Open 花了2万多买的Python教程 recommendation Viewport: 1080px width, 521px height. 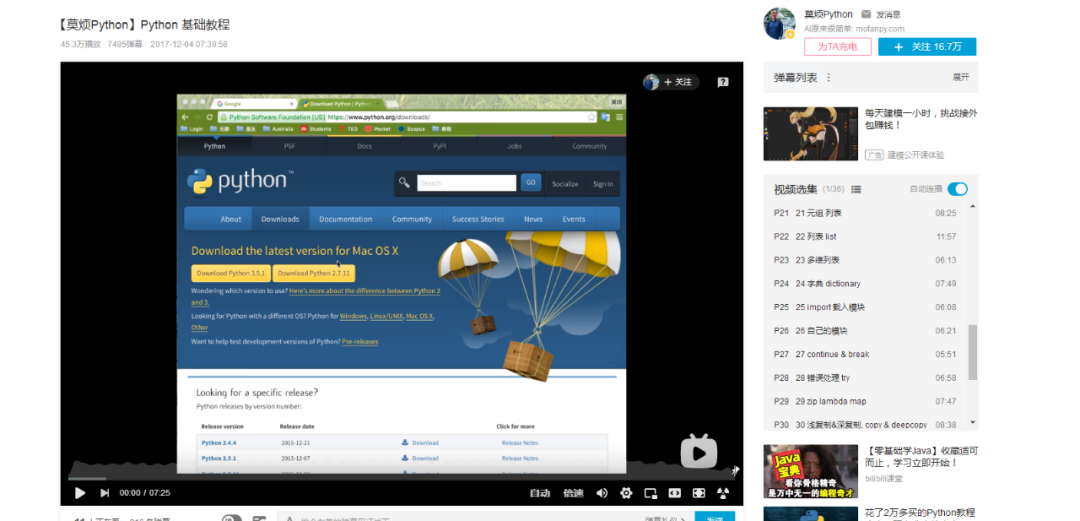pyautogui.click(x=921, y=513)
